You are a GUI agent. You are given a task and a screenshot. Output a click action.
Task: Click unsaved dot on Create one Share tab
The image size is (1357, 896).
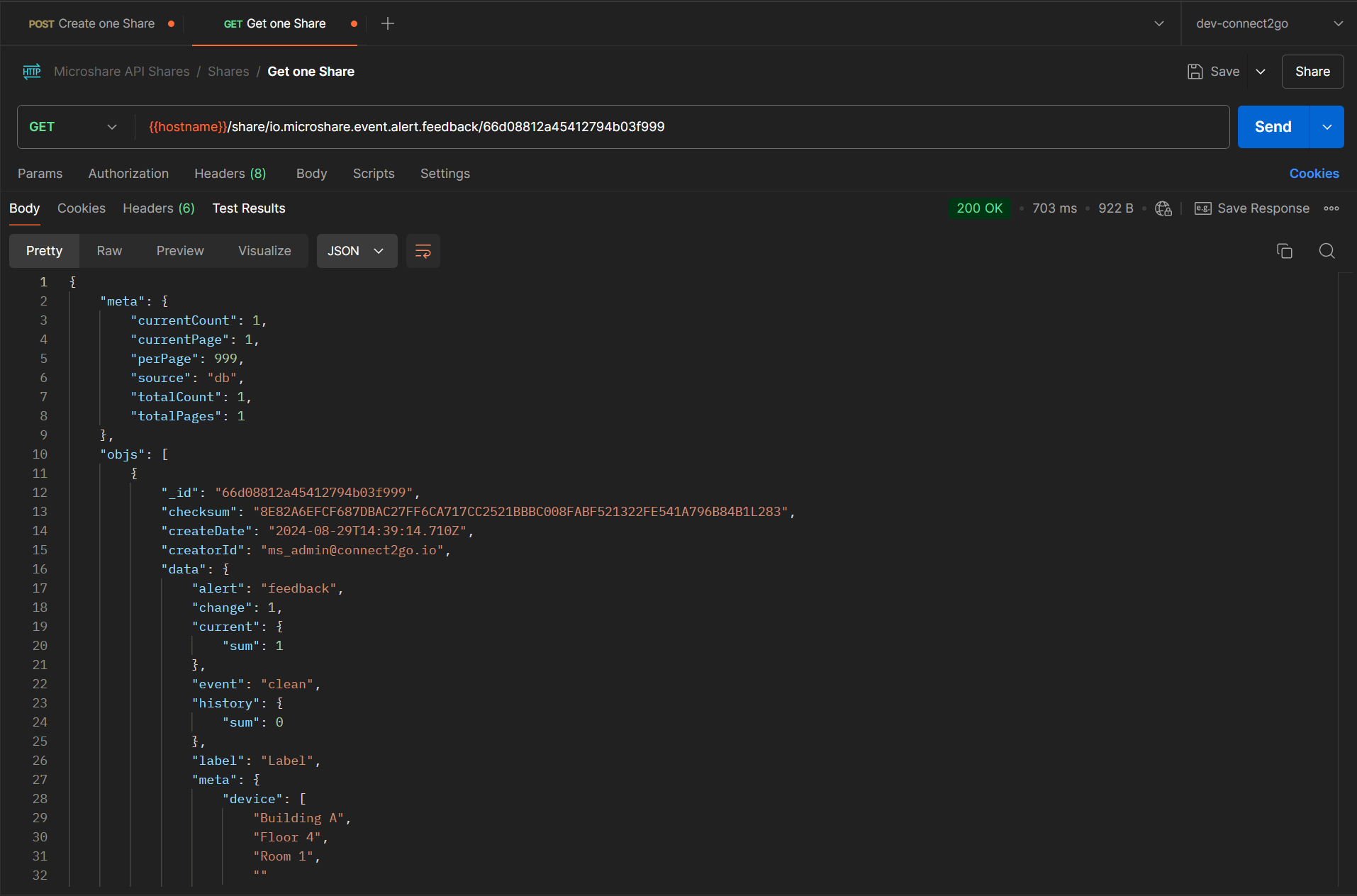click(x=171, y=23)
